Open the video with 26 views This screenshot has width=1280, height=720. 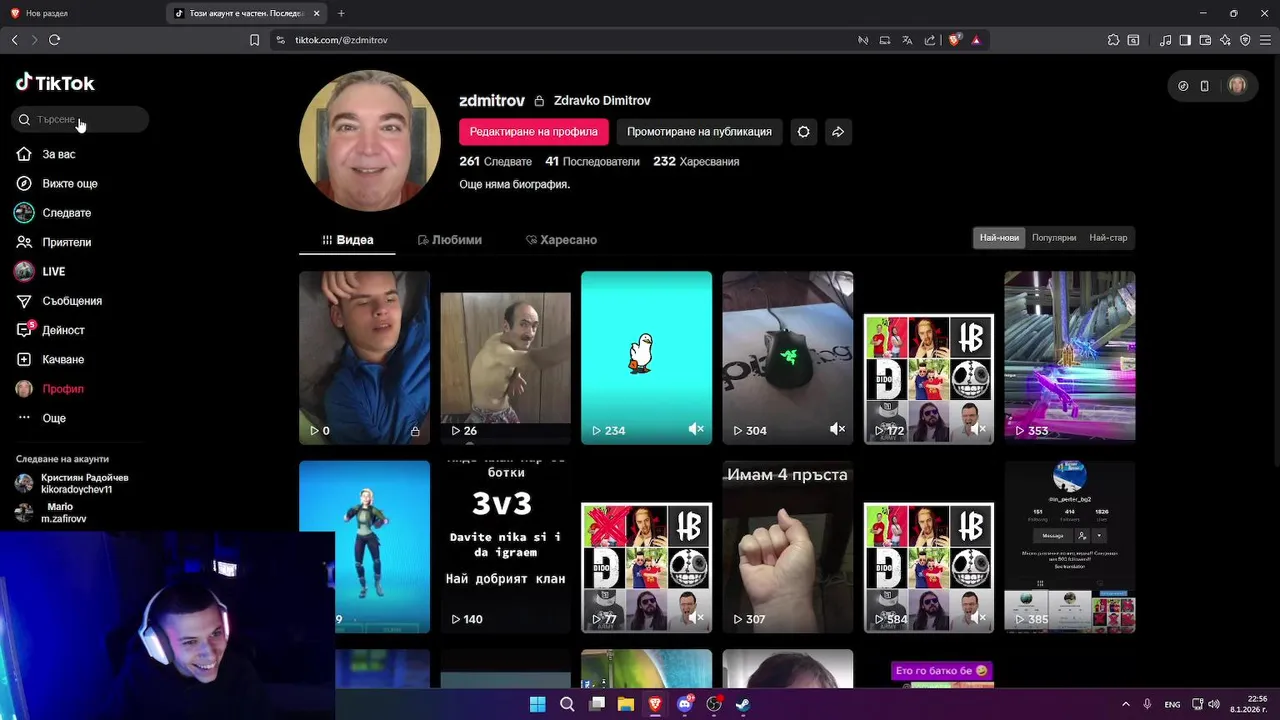(505, 358)
